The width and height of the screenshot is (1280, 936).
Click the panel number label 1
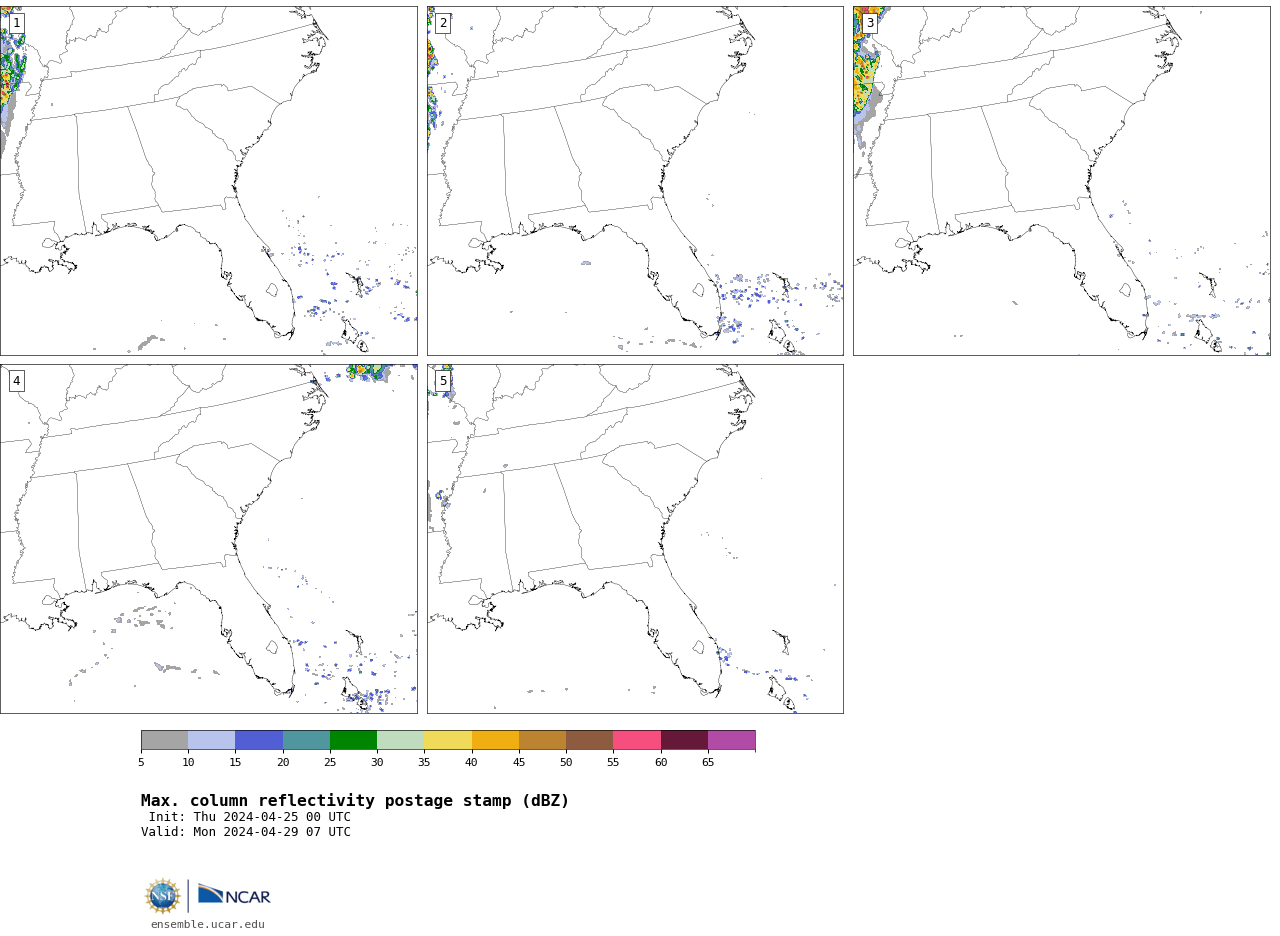click(16, 23)
